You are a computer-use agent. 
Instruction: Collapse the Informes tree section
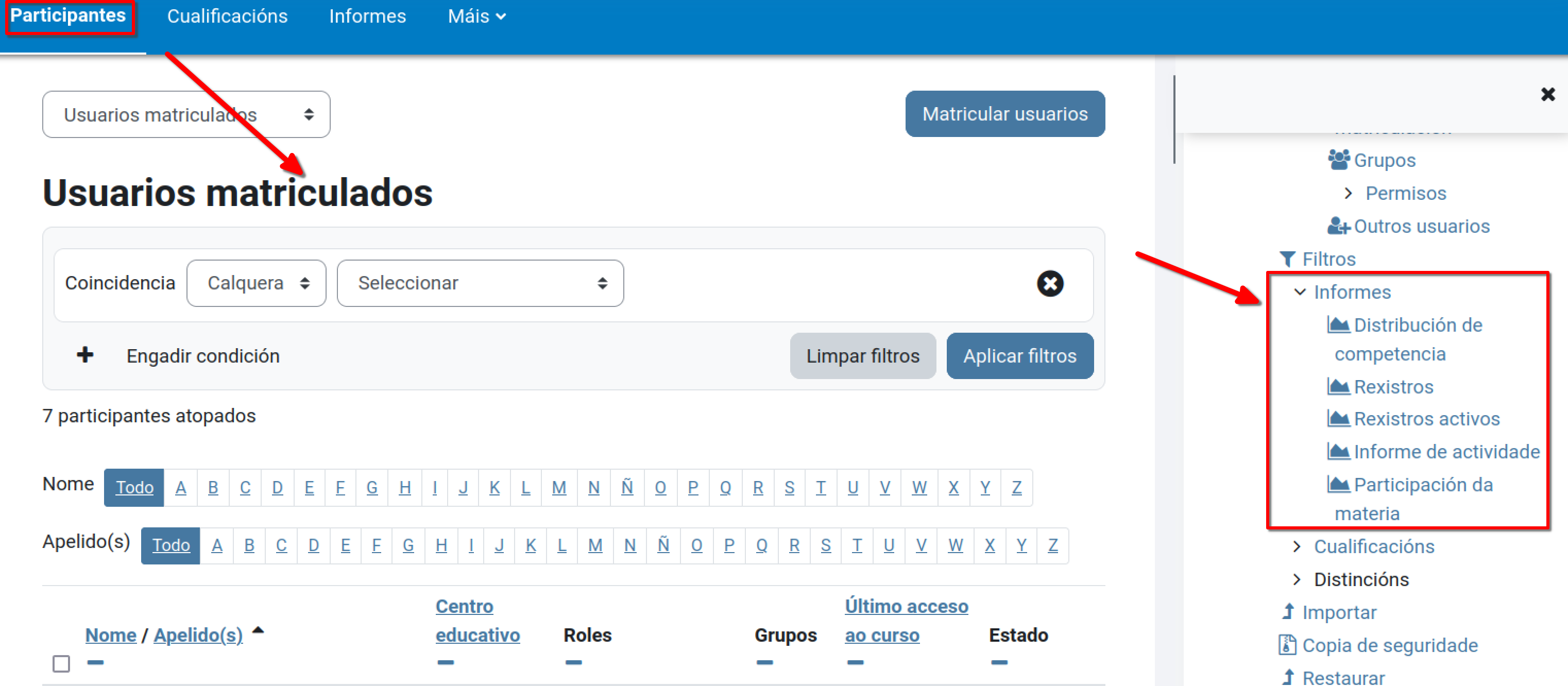pyautogui.click(x=1300, y=292)
